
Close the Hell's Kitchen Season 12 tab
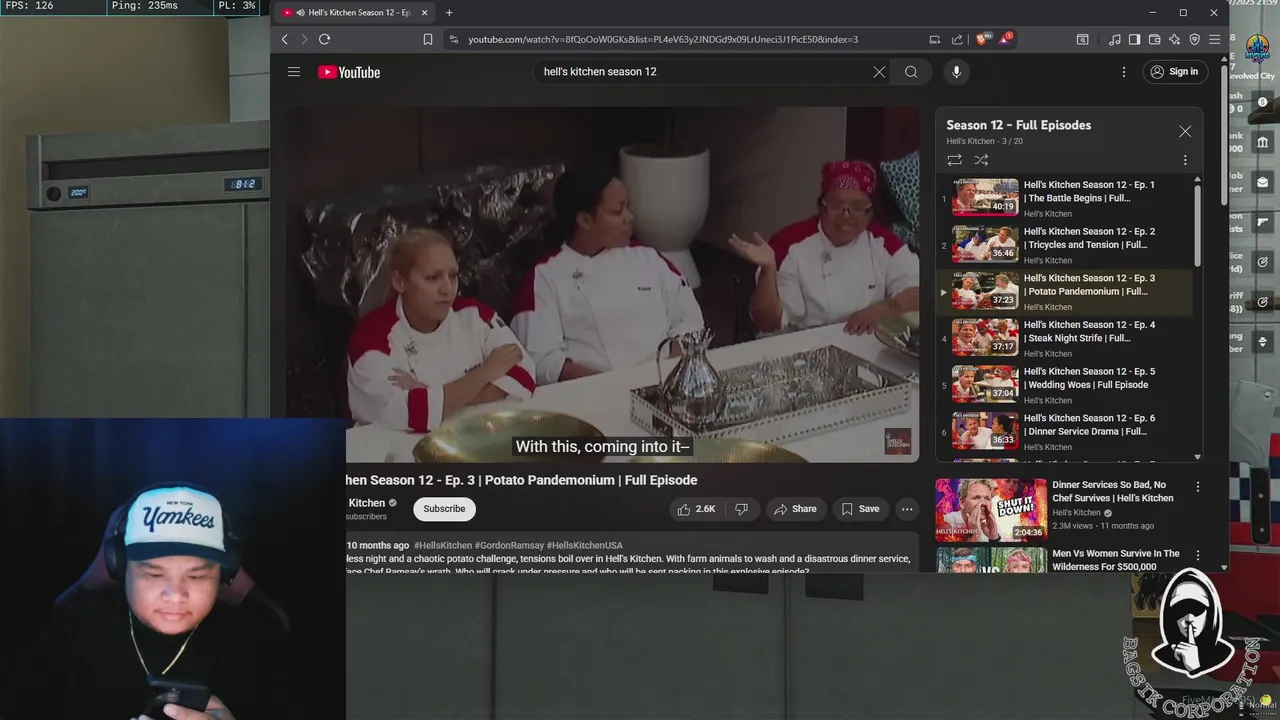coord(425,12)
